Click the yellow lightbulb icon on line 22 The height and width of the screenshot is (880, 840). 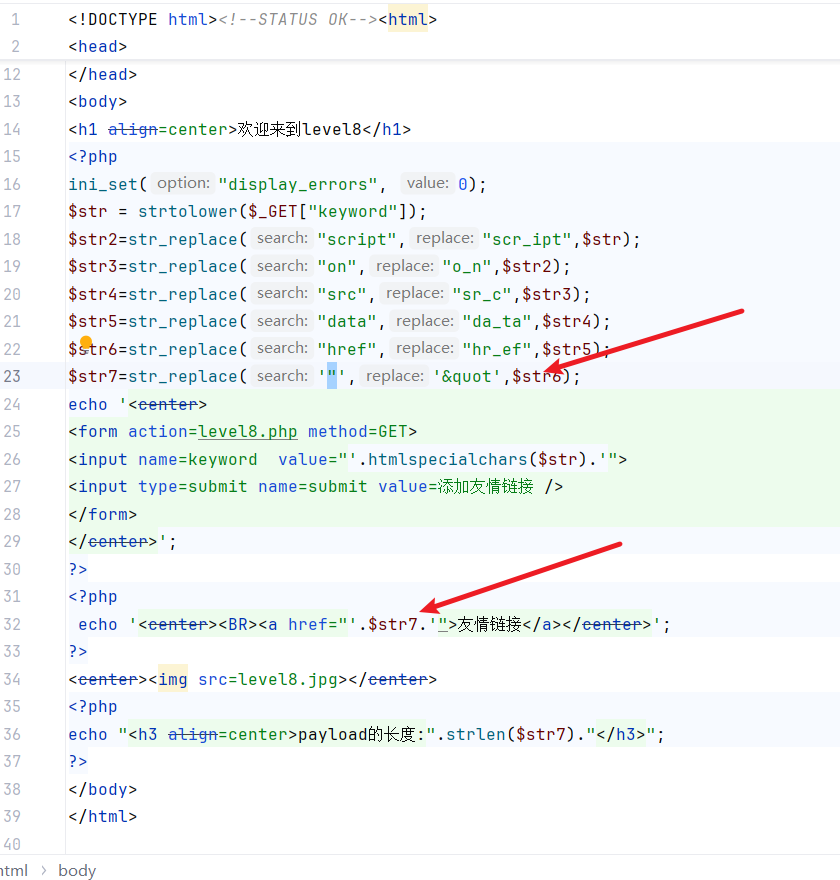(x=86, y=343)
